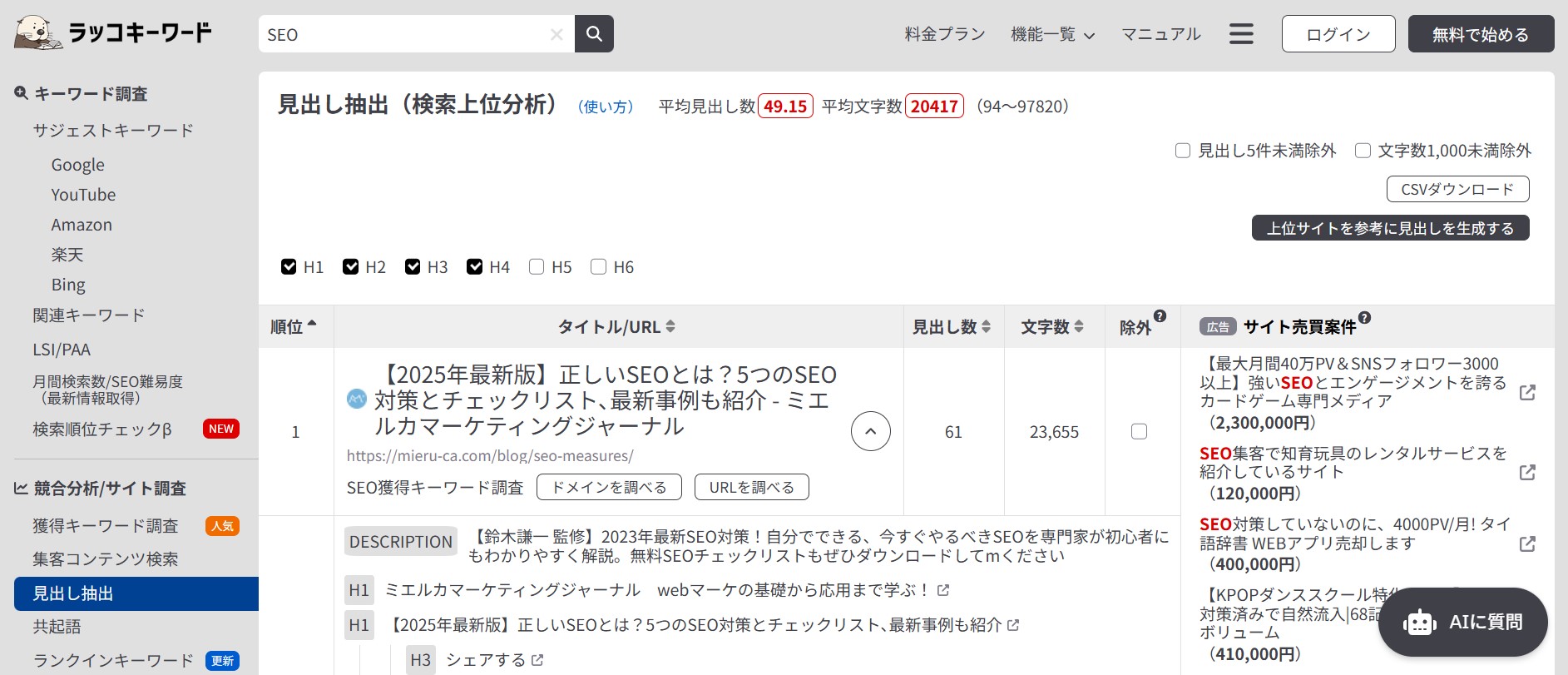Image resolution: width=1568 pixels, height=675 pixels.
Task: Uncheck the H4 heading checkbox
Action: coord(475,266)
